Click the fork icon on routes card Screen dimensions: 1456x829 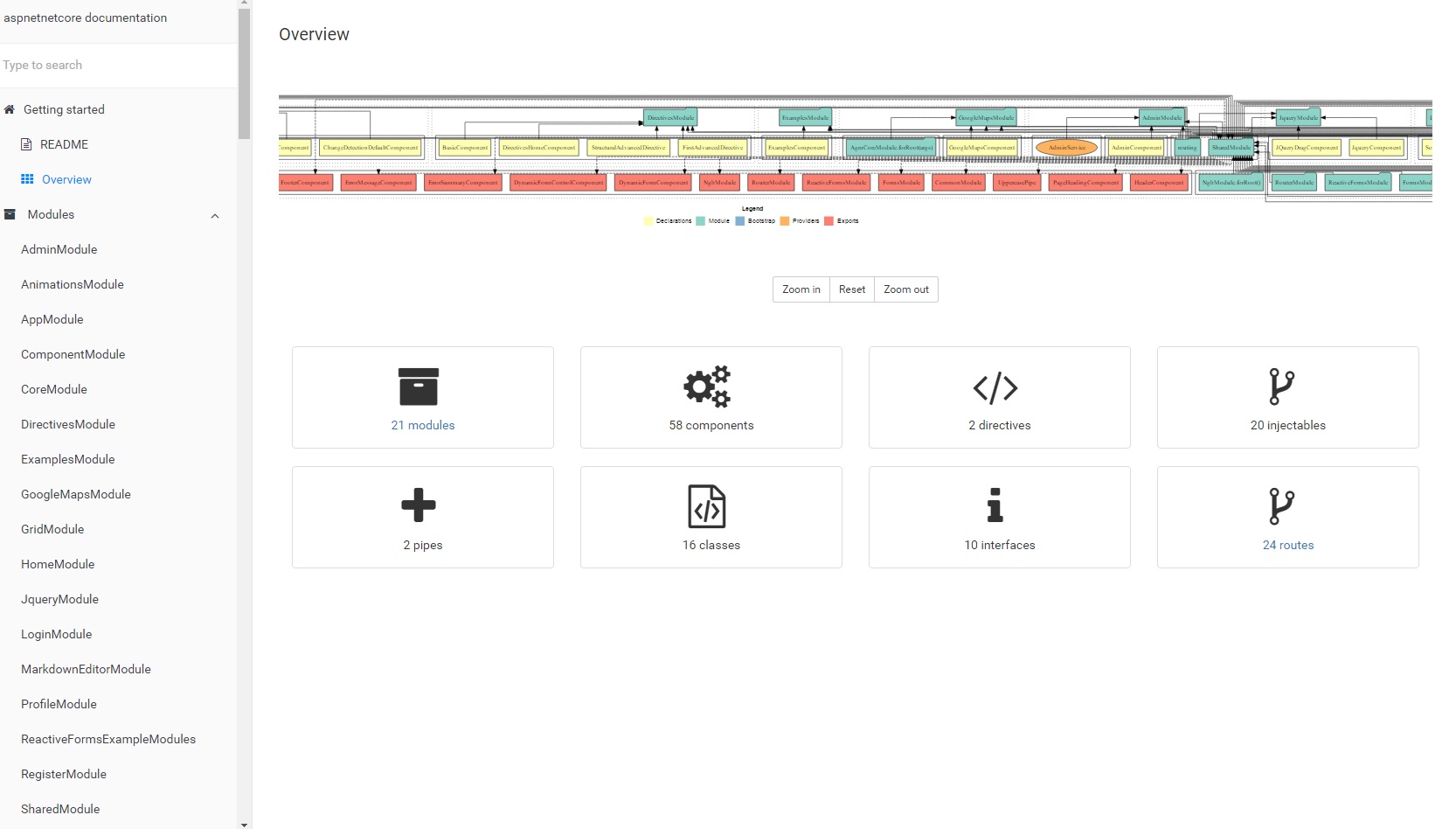1282,506
